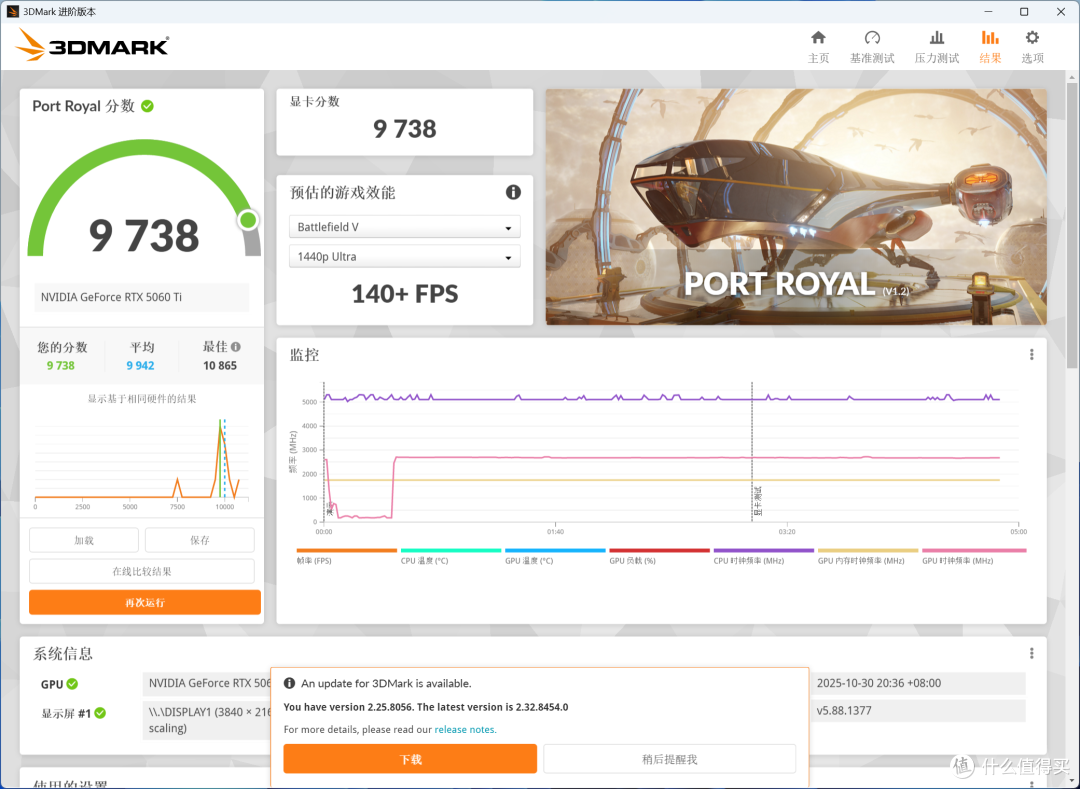The height and width of the screenshot is (789, 1080).
Task: Toggle GPU 温度 (°C) chart legend
Action: [x=555, y=556]
